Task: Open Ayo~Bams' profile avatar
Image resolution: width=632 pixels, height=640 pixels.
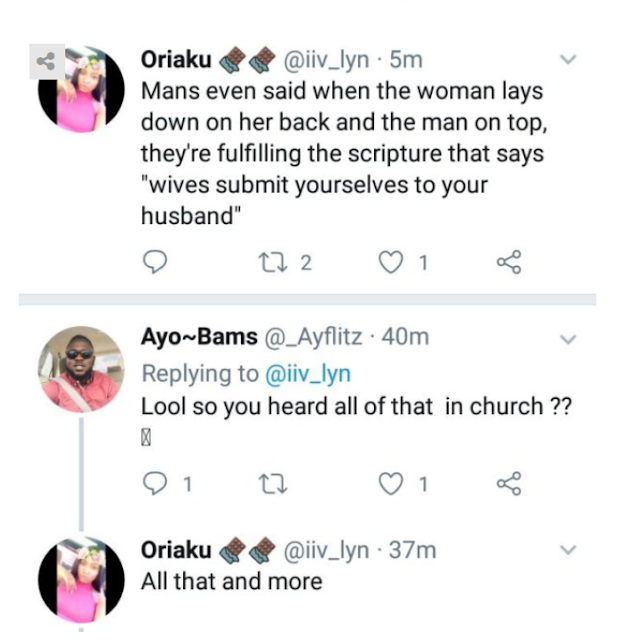Action: point(80,367)
